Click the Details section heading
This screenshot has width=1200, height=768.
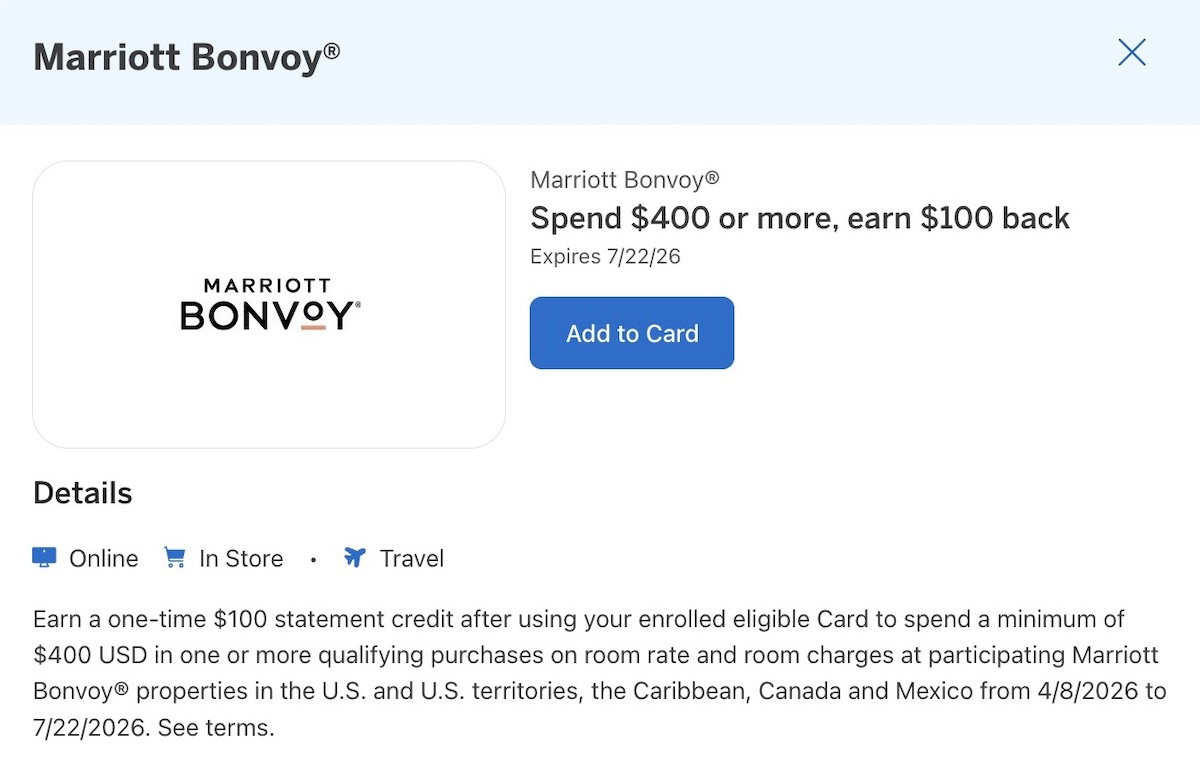coord(83,493)
